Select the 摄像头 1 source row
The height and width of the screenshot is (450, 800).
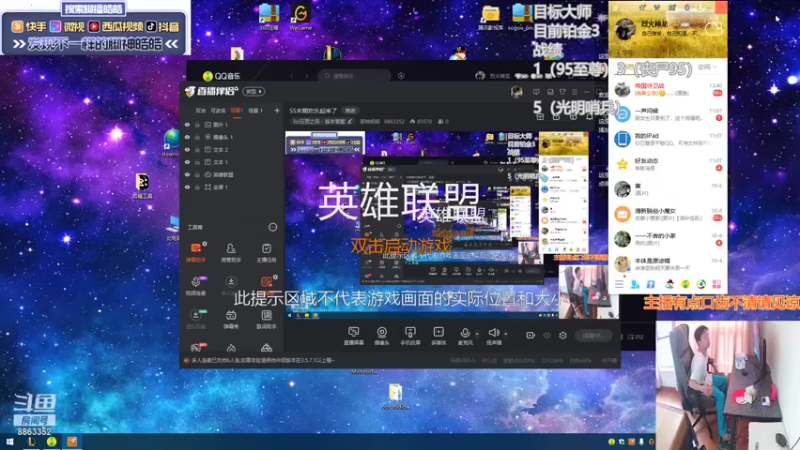232,137
